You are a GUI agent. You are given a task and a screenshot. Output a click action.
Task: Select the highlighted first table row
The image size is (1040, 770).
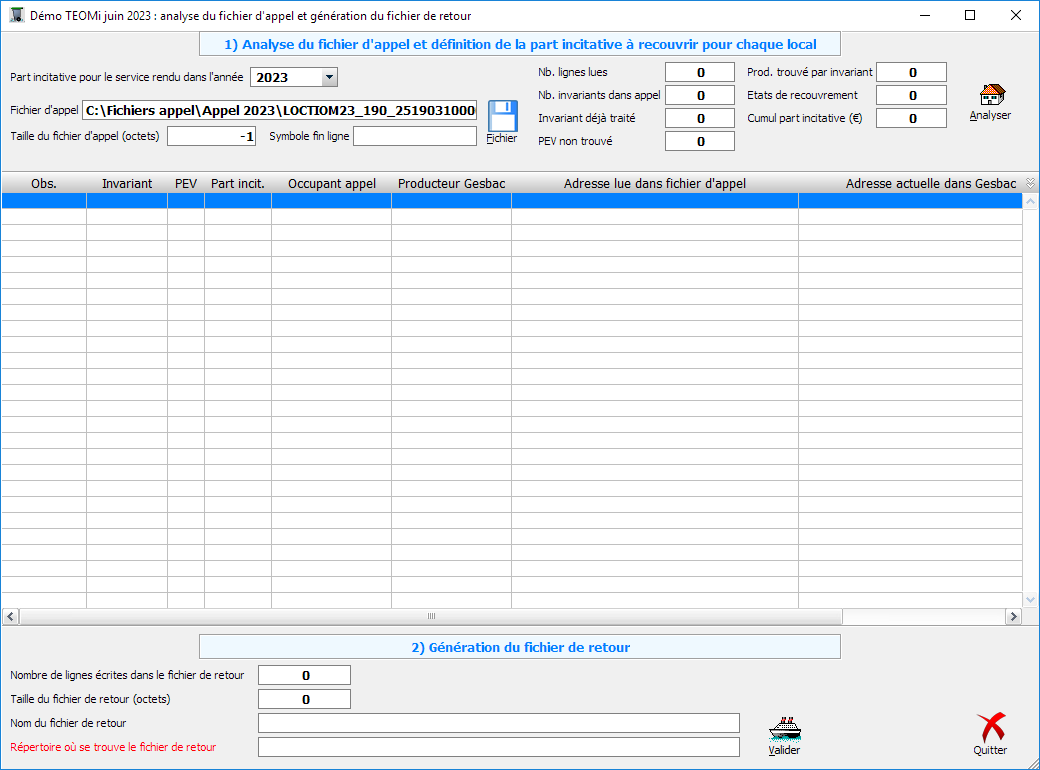[x=510, y=201]
